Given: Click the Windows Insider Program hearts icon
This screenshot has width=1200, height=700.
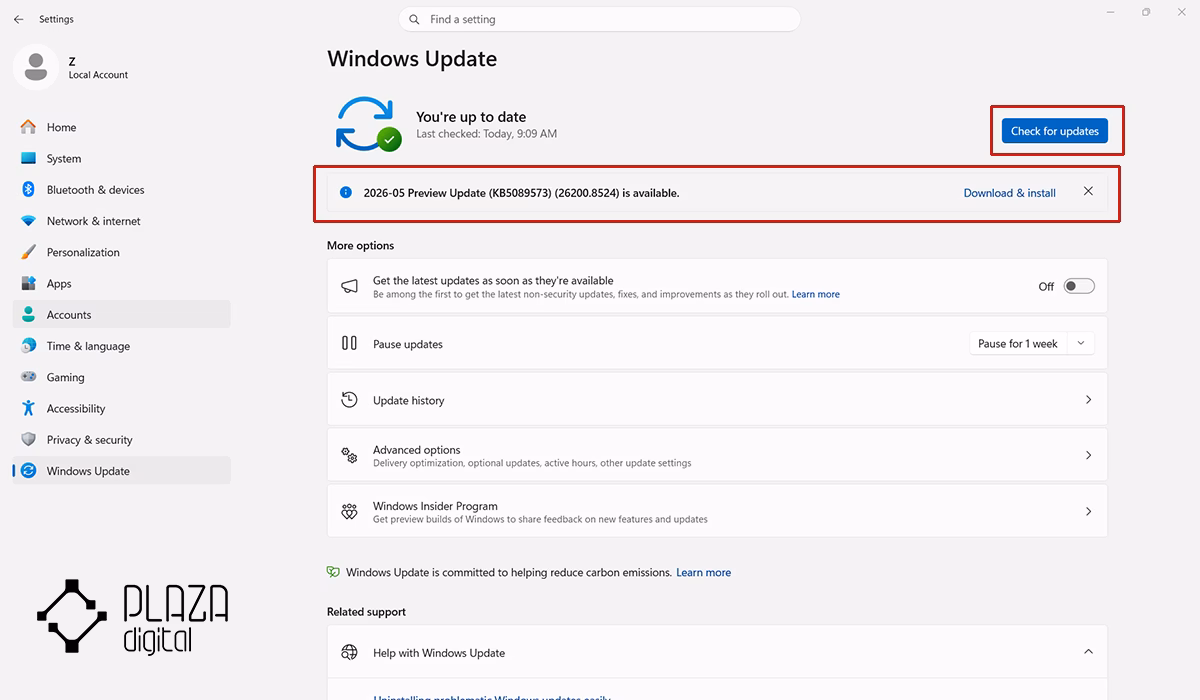Looking at the screenshot, I should 349,511.
